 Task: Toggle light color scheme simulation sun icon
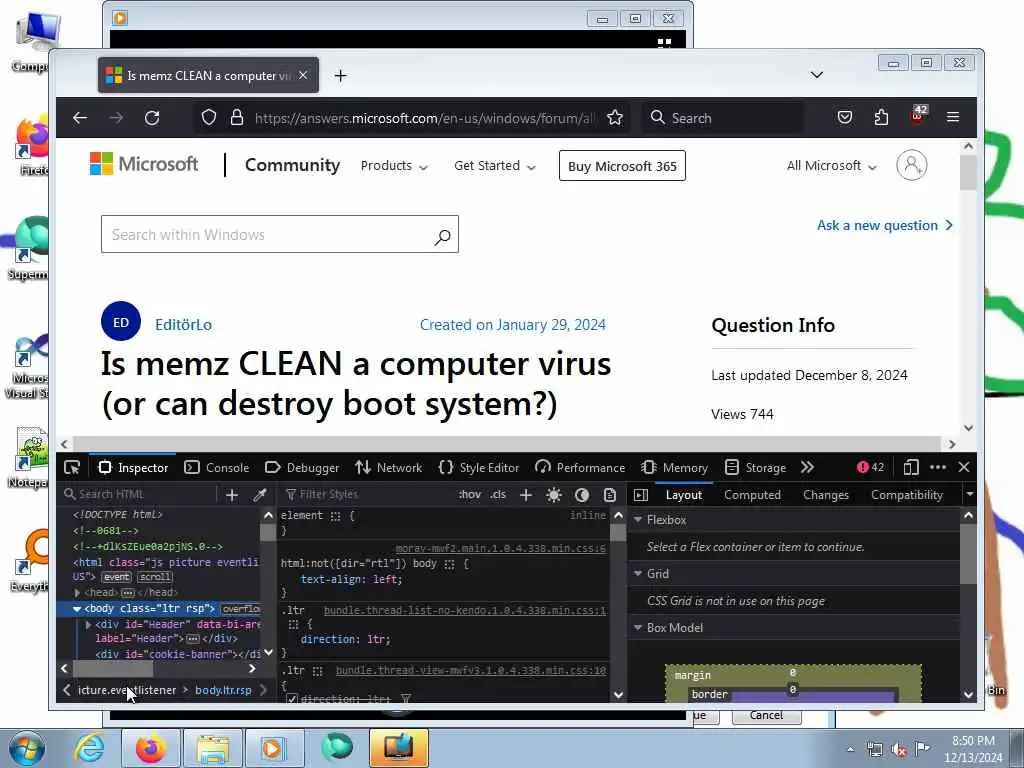[x=554, y=495]
